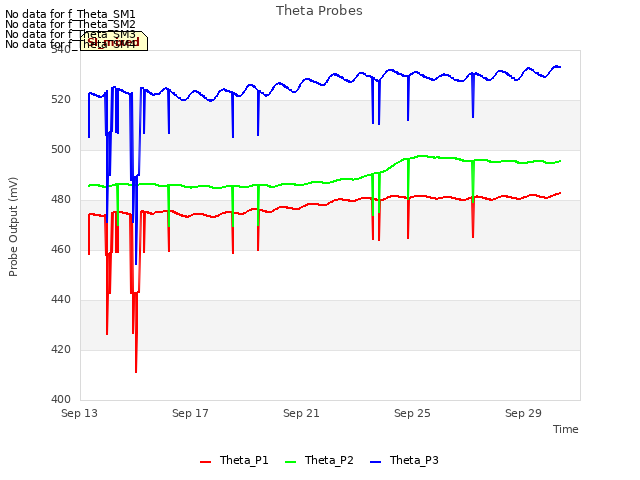The width and height of the screenshot is (640, 480).
Task: Click the 'Sep 21' x-axis tick label
Action: tap(301, 413)
